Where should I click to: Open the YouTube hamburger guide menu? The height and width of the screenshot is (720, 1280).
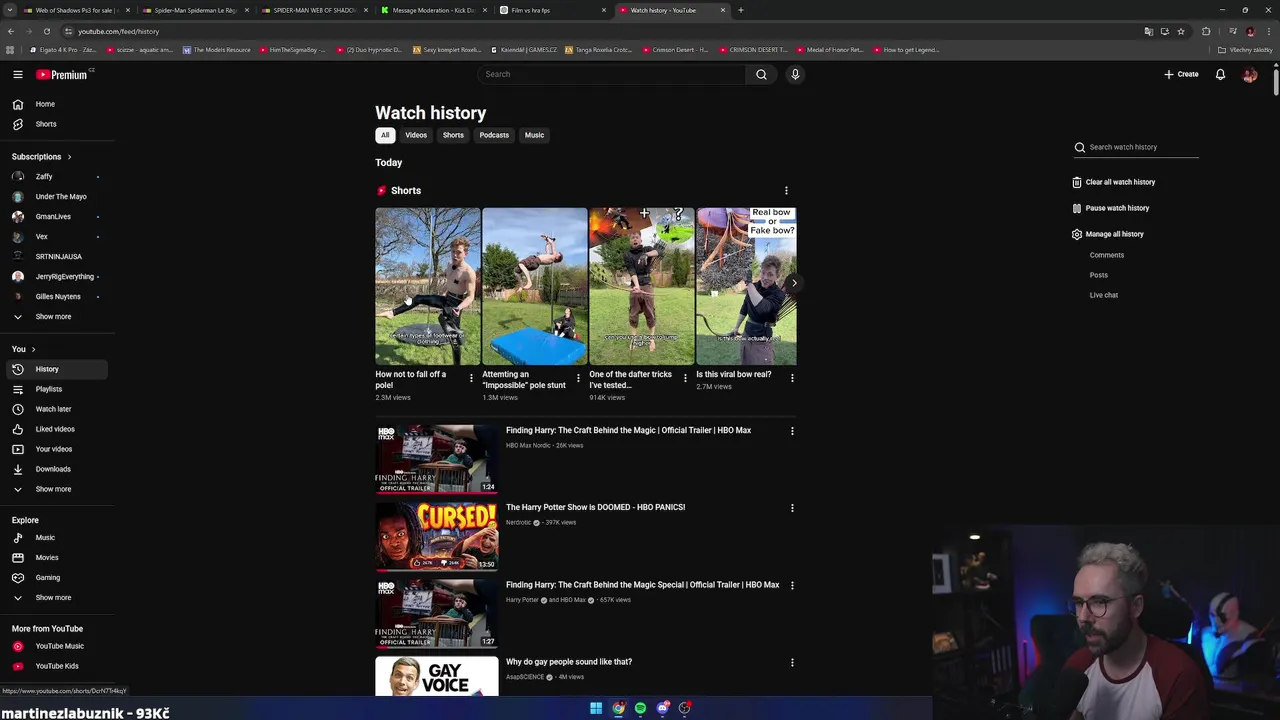pos(18,74)
